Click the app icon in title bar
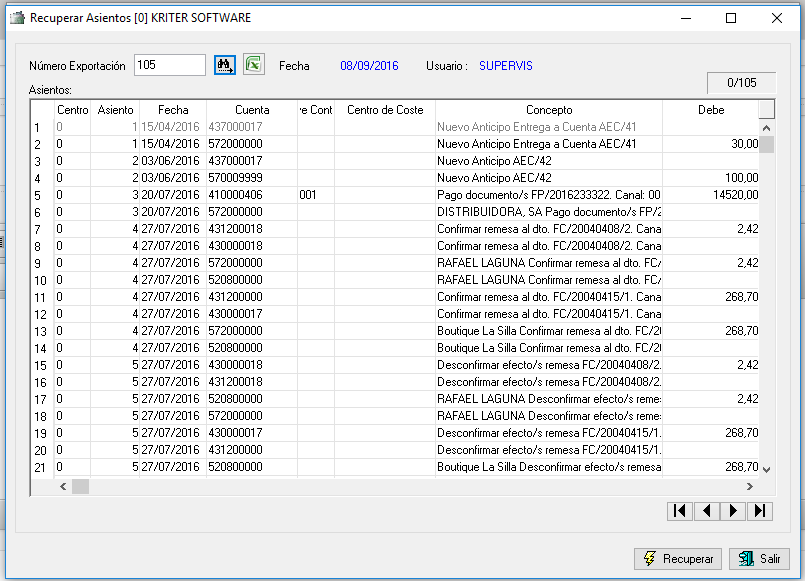This screenshot has height=581, width=805. 17,18
